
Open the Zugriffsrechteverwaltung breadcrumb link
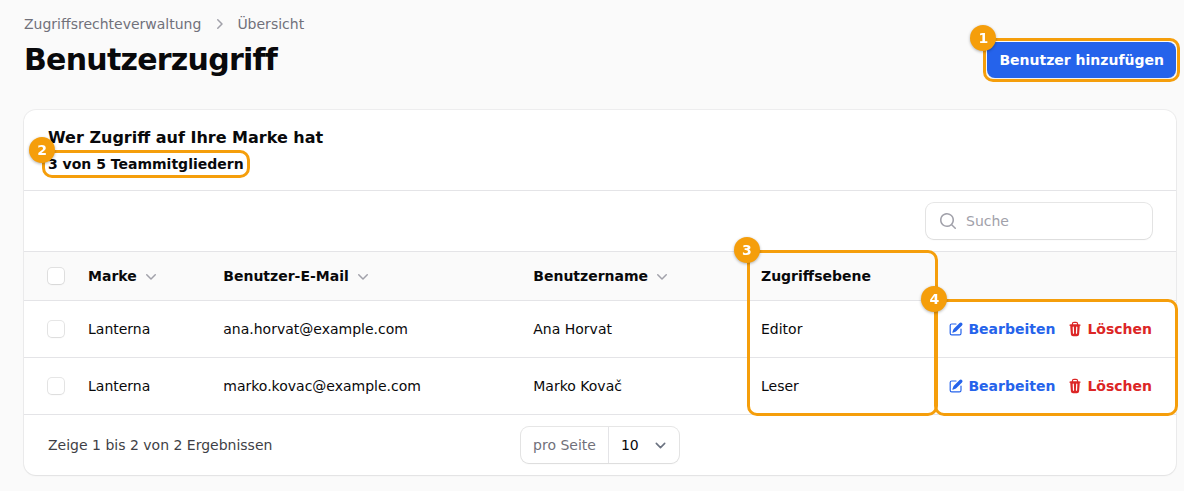coord(113,24)
